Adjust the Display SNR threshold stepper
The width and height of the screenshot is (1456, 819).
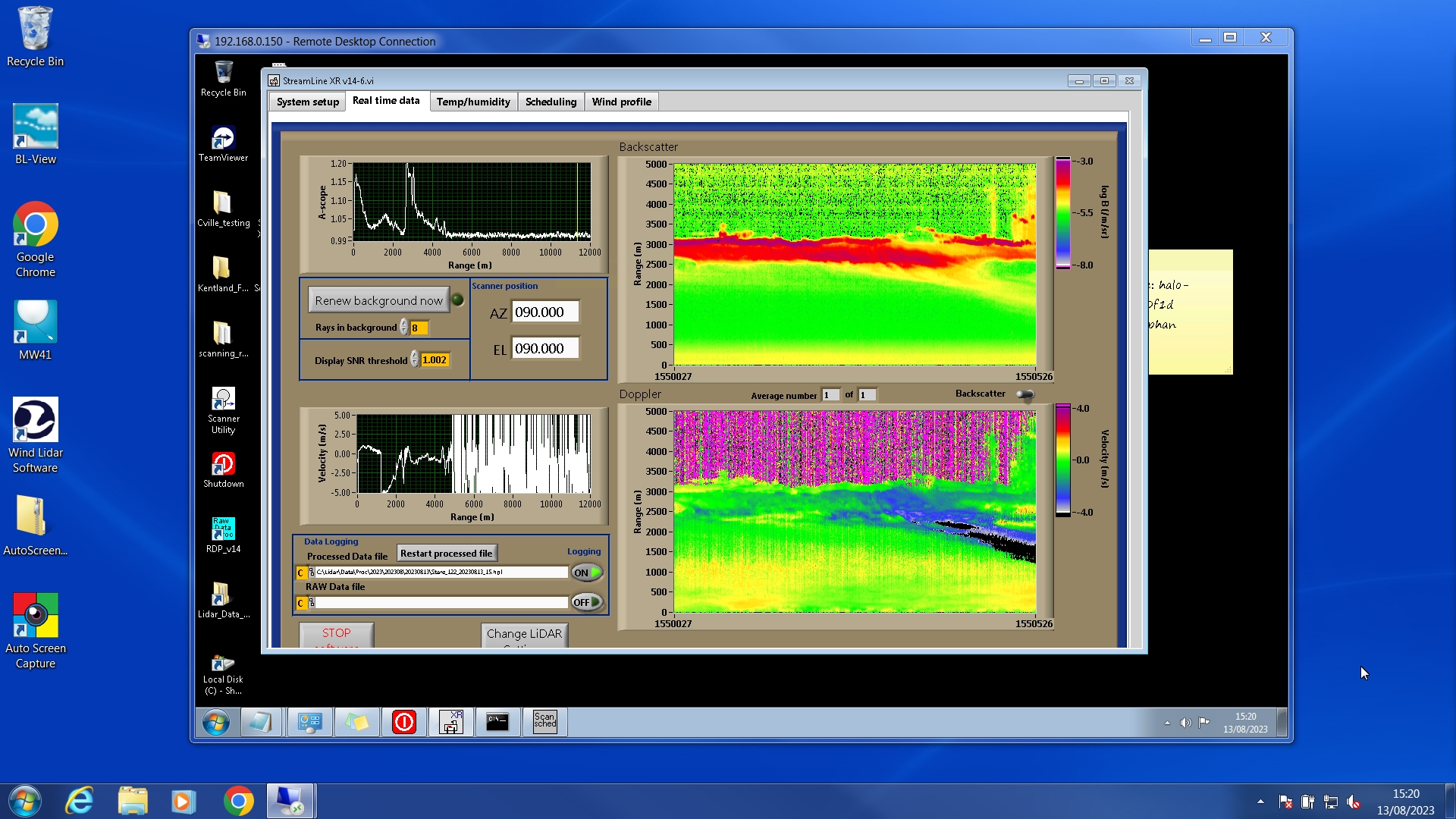tap(415, 359)
